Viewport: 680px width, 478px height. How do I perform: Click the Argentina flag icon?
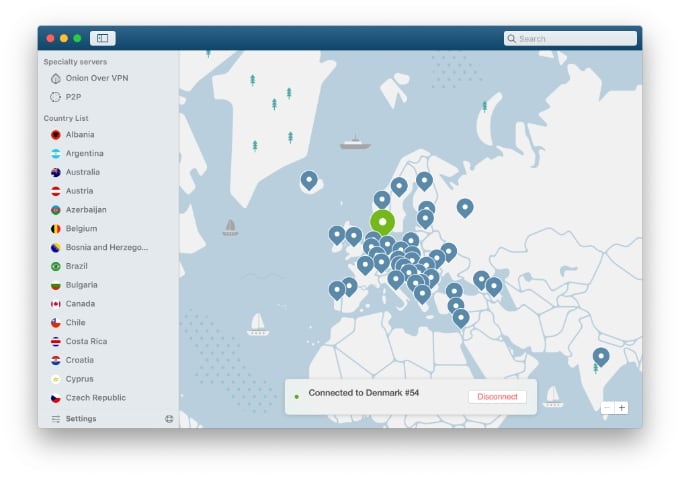pos(56,154)
